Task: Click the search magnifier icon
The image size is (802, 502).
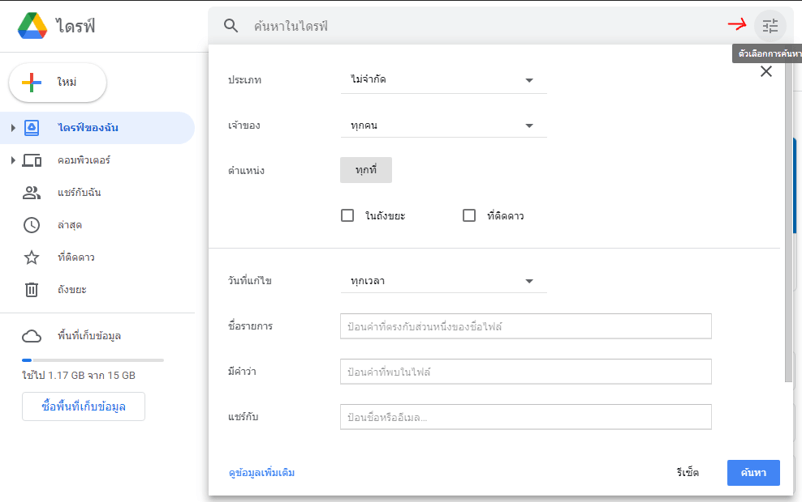Action: [x=231, y=26]
